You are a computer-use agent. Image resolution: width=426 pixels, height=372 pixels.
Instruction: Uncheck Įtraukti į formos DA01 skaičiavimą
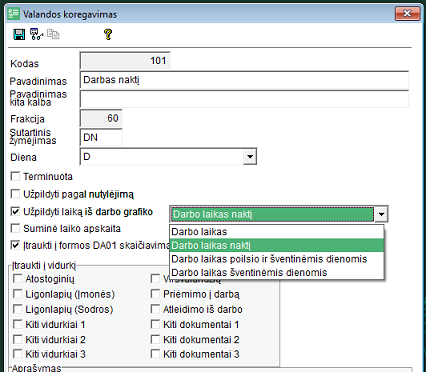click(15, 245)
